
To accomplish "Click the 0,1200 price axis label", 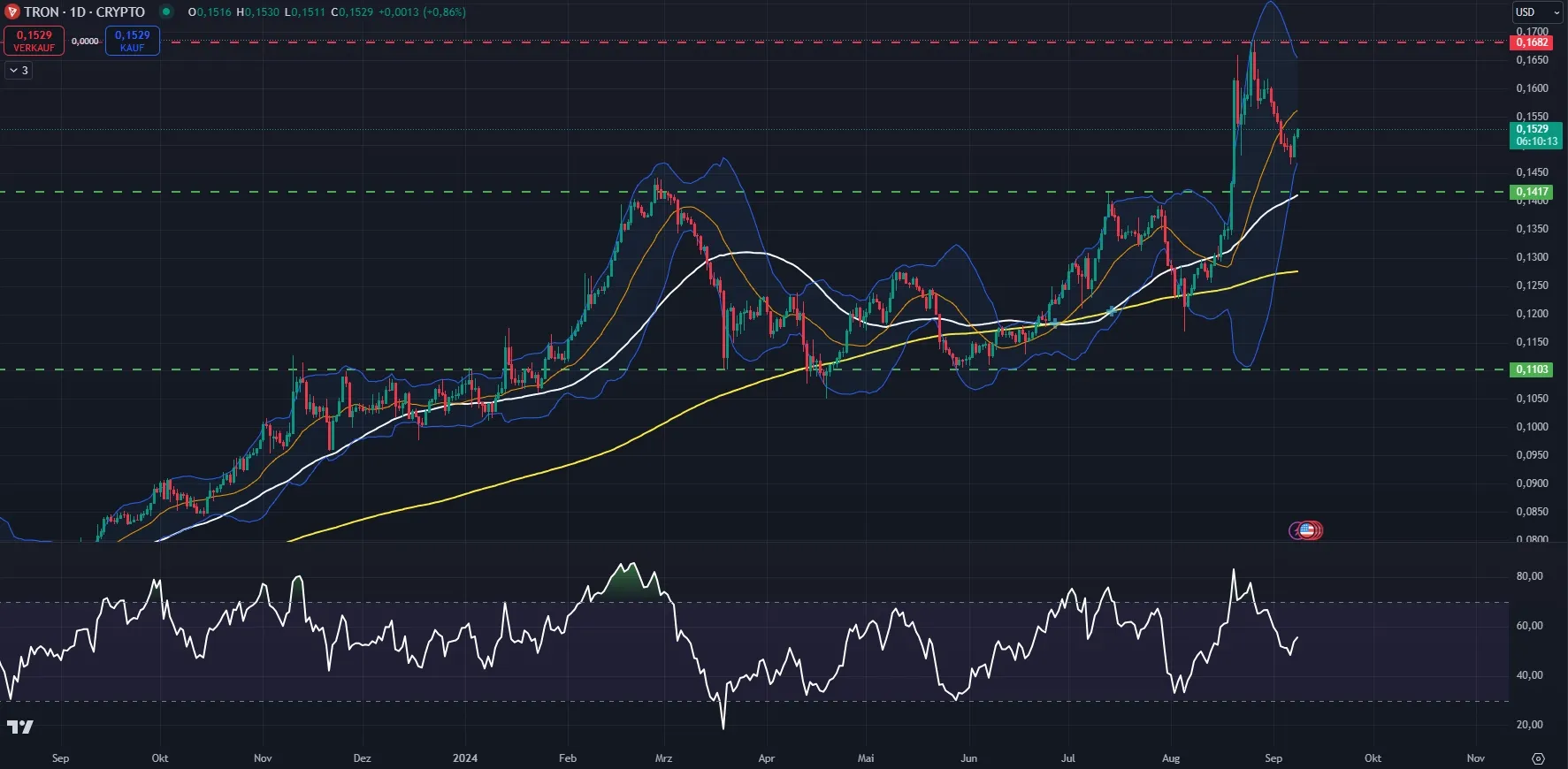I will 1532,314.
